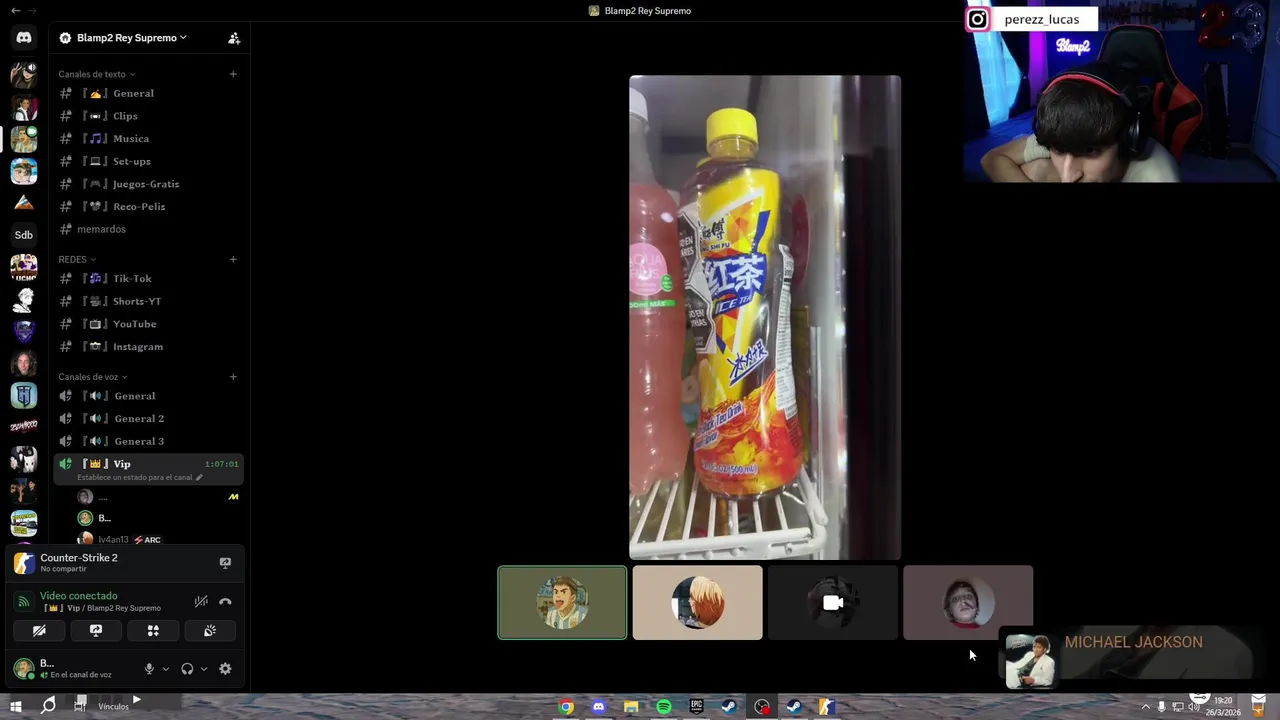Open connection signal strength icon
This screenshot has height=720, width=1280.
coord(23,602)
